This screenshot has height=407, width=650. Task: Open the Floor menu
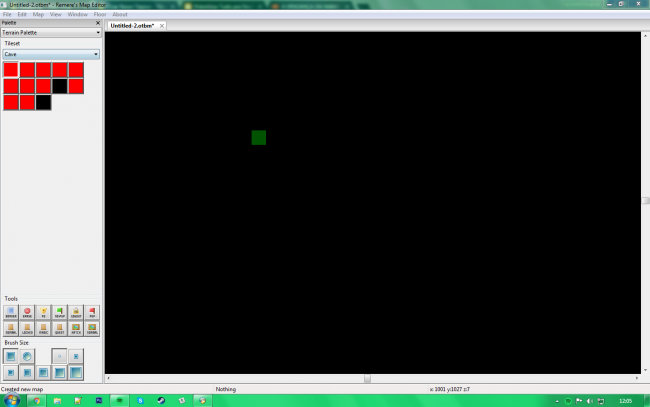point(100,14)
